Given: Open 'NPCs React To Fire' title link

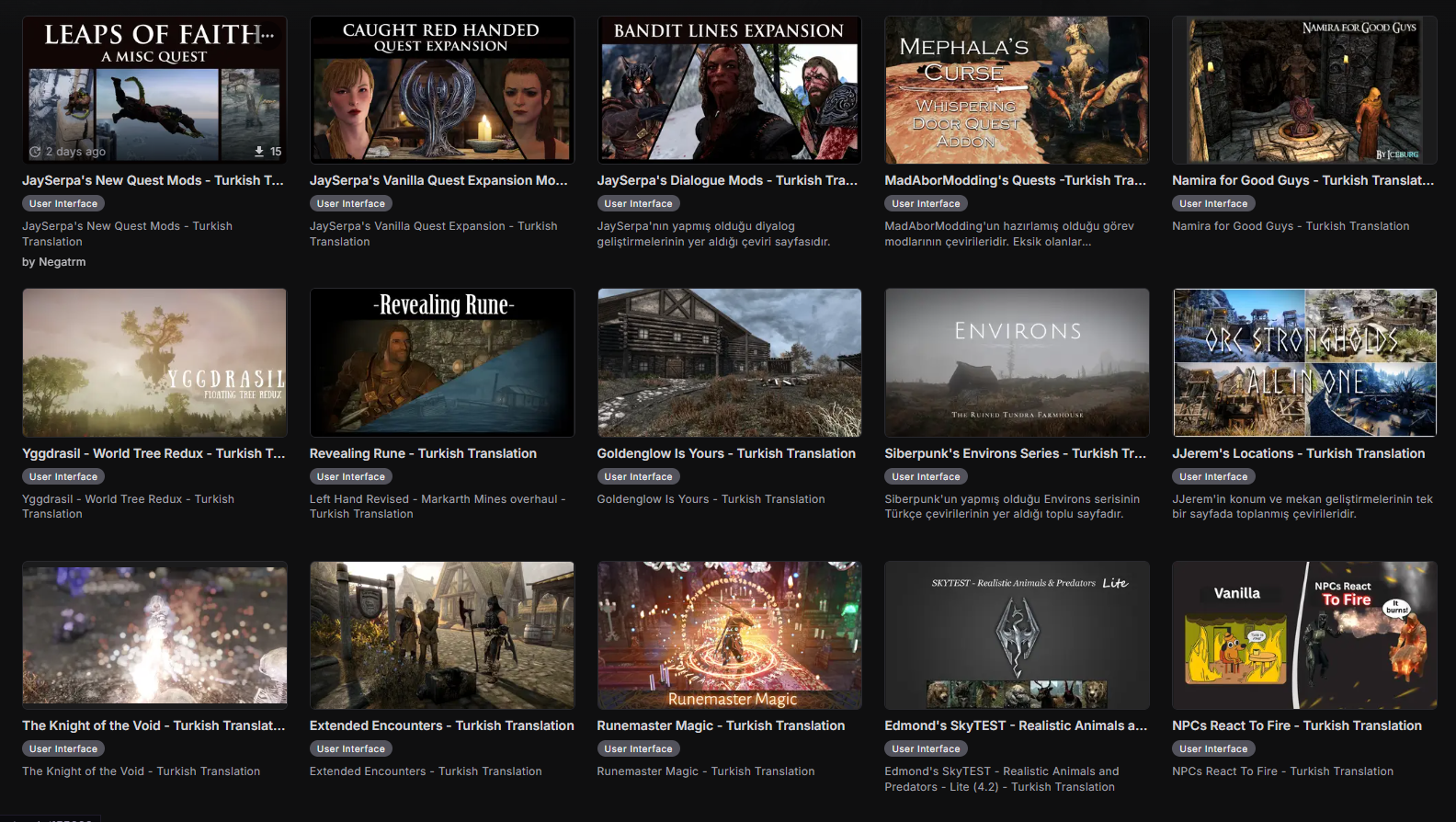Looking at the screenshot, I should coord(1296,725).
